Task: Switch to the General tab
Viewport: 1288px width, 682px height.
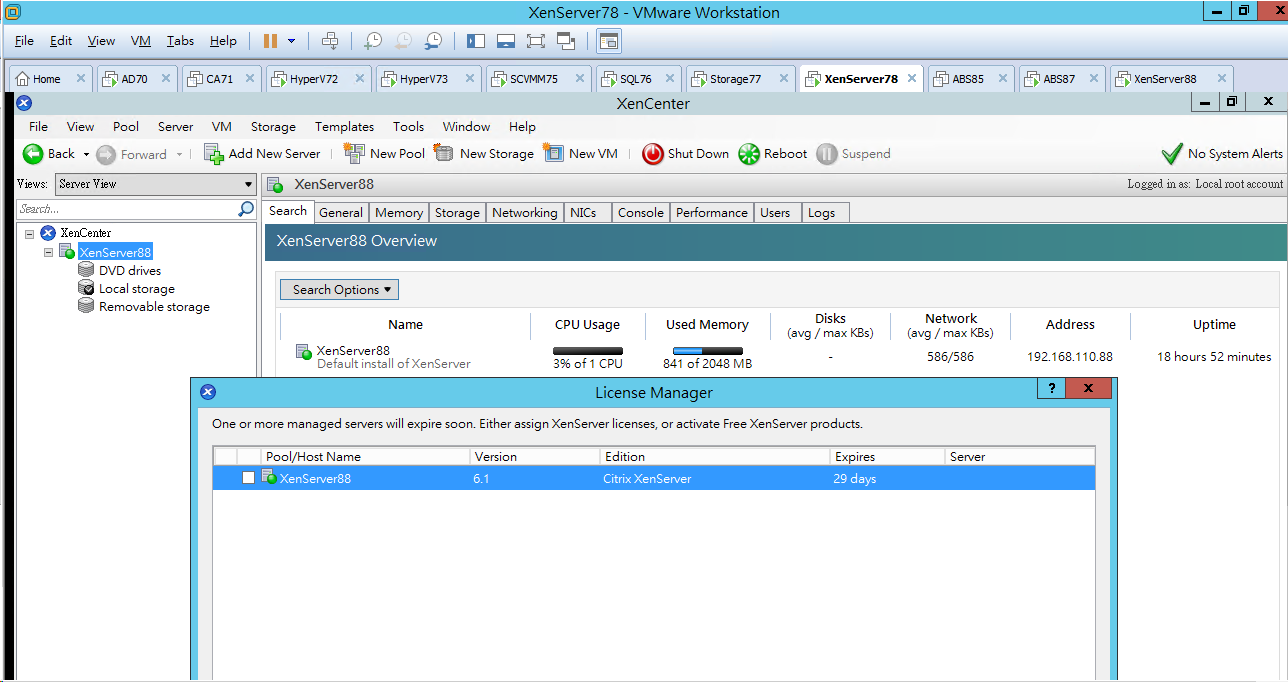Action: 341,212
